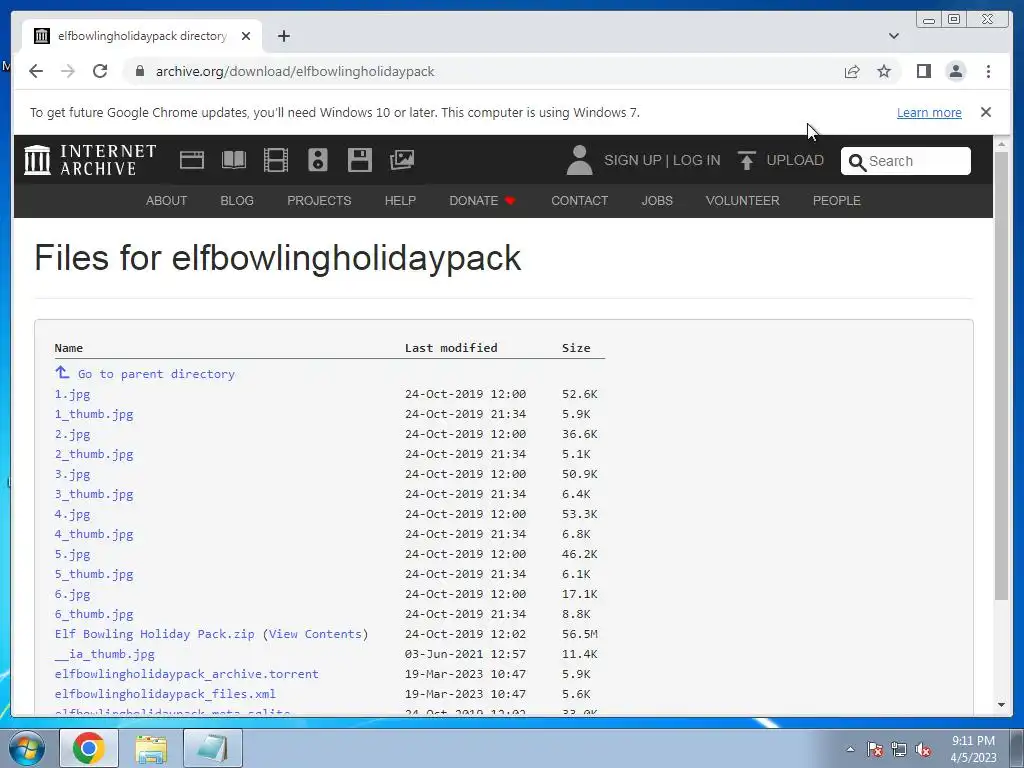Screen dimensions: 1024x768
Task: Click the magnifier icon in Search box
Action: point(857,161)
